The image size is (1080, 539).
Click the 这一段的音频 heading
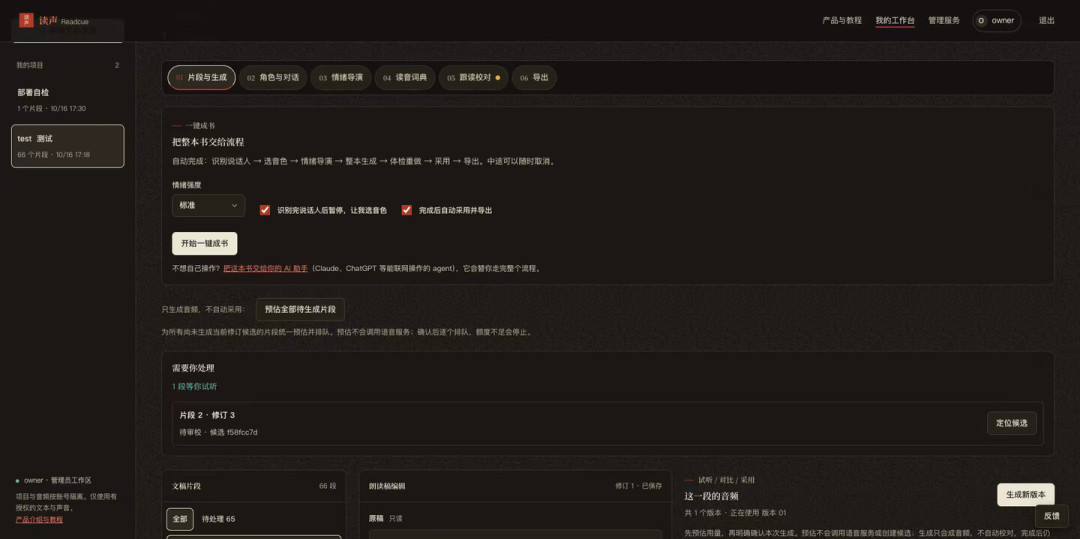(x=712, y=496)
